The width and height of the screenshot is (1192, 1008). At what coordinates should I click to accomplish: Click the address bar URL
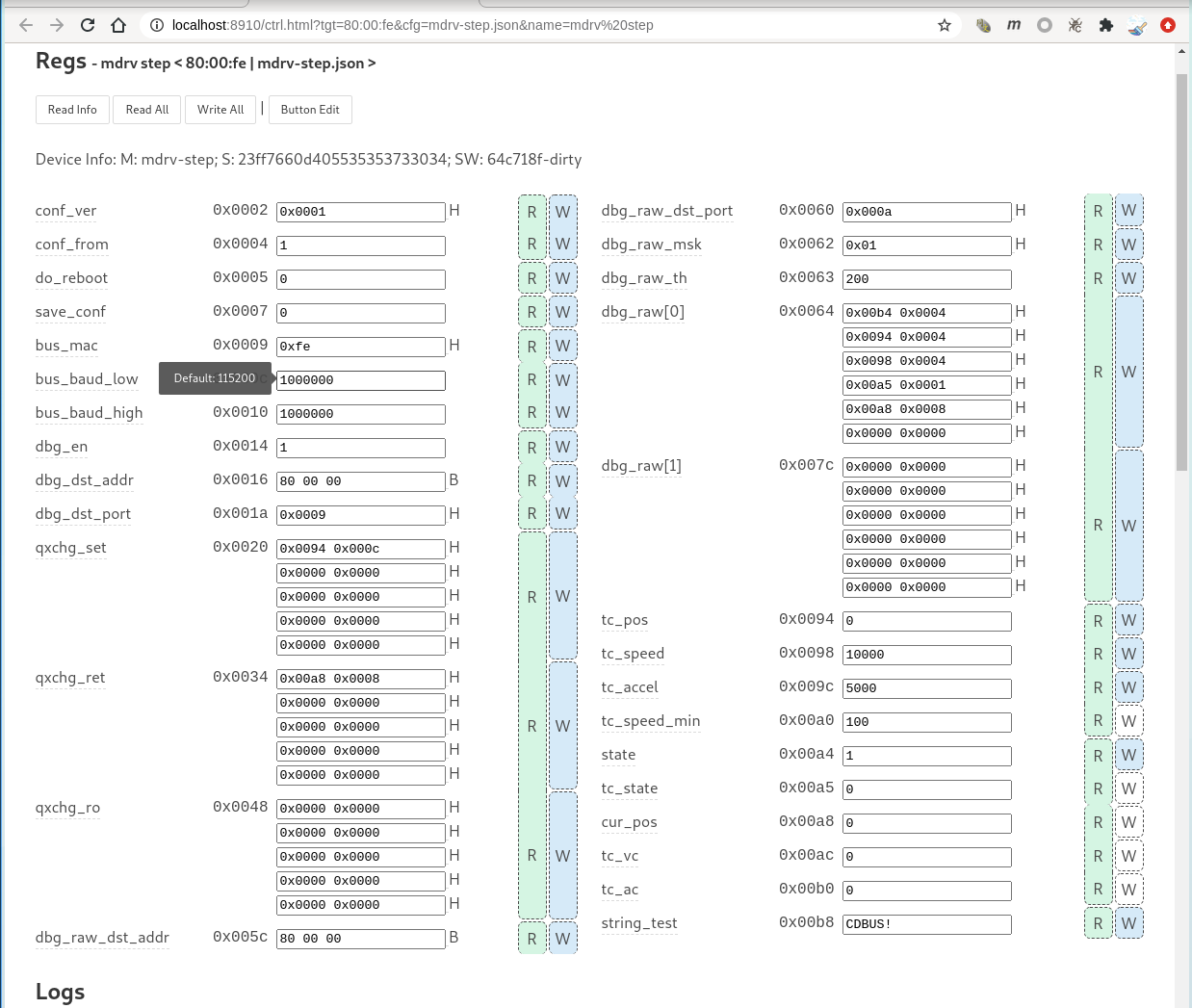412,25
